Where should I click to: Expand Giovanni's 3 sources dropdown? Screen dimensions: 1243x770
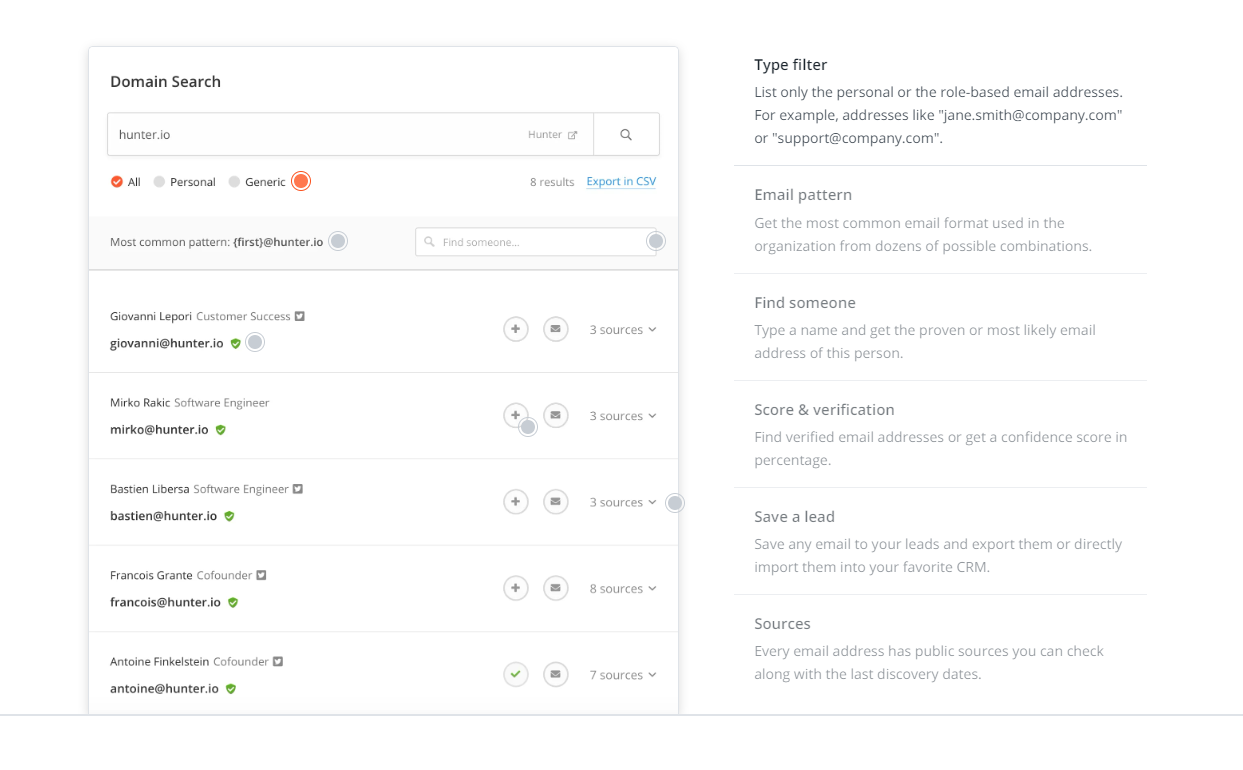pos(622,330)
